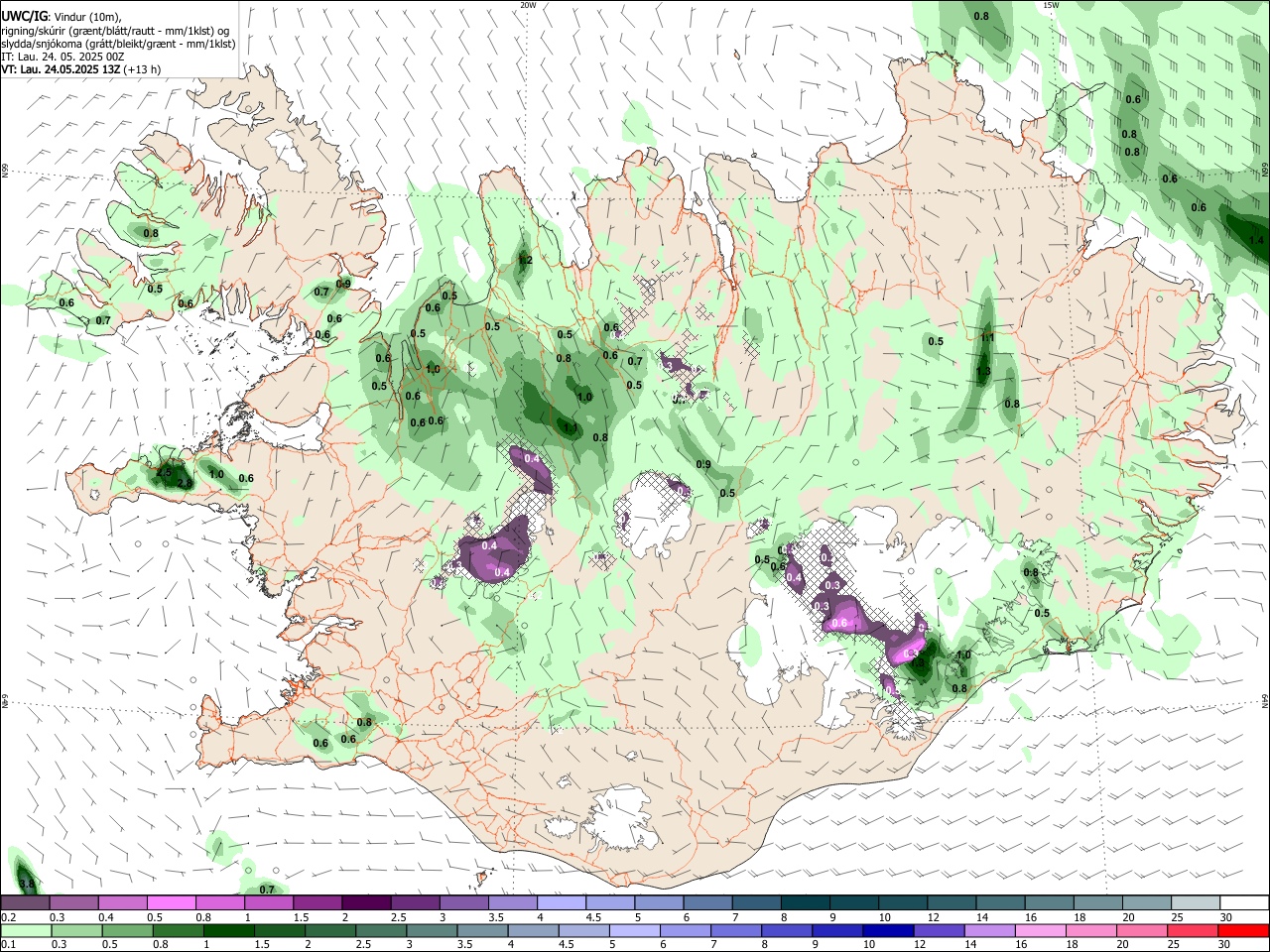Click the "rigning/skúrir" legend description line
Image resolution: width=1270 pixels, height=952 pixels.
[x=115, y=31]
